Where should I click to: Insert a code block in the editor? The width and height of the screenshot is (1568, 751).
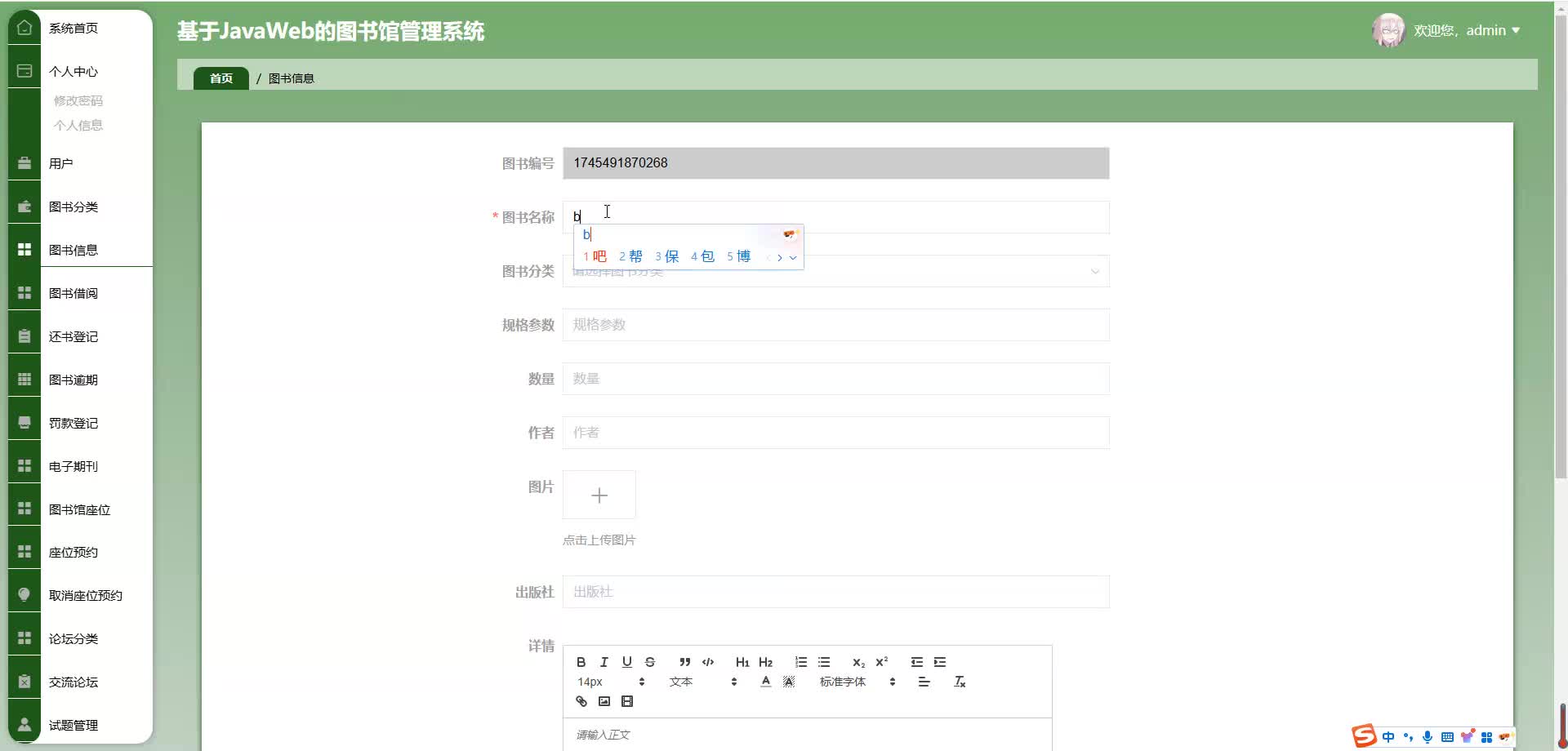coord(708,662)
